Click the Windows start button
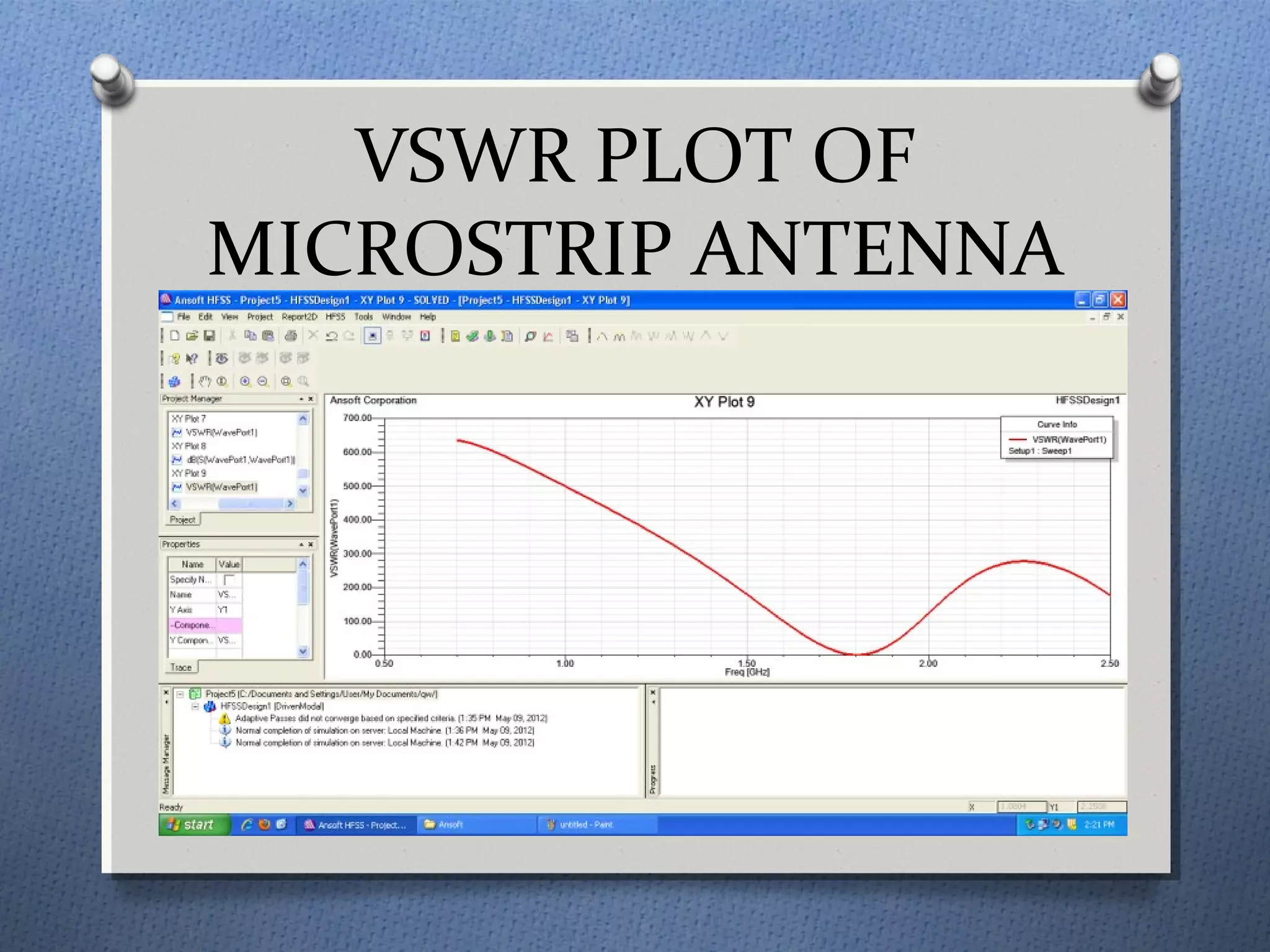 (x=194, y=824)
